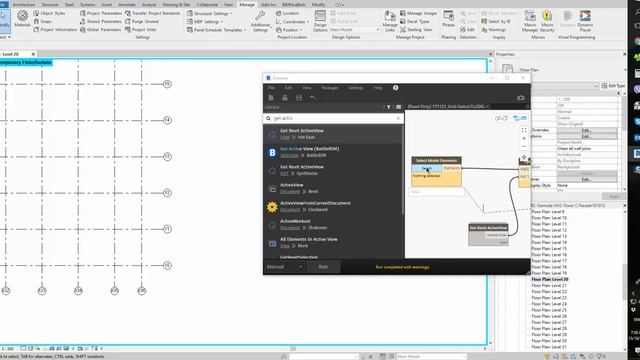Viewport: 640px width, 360px height.
Task: Open Dynamo Settings menu
Action: click(x=356, y=88)
